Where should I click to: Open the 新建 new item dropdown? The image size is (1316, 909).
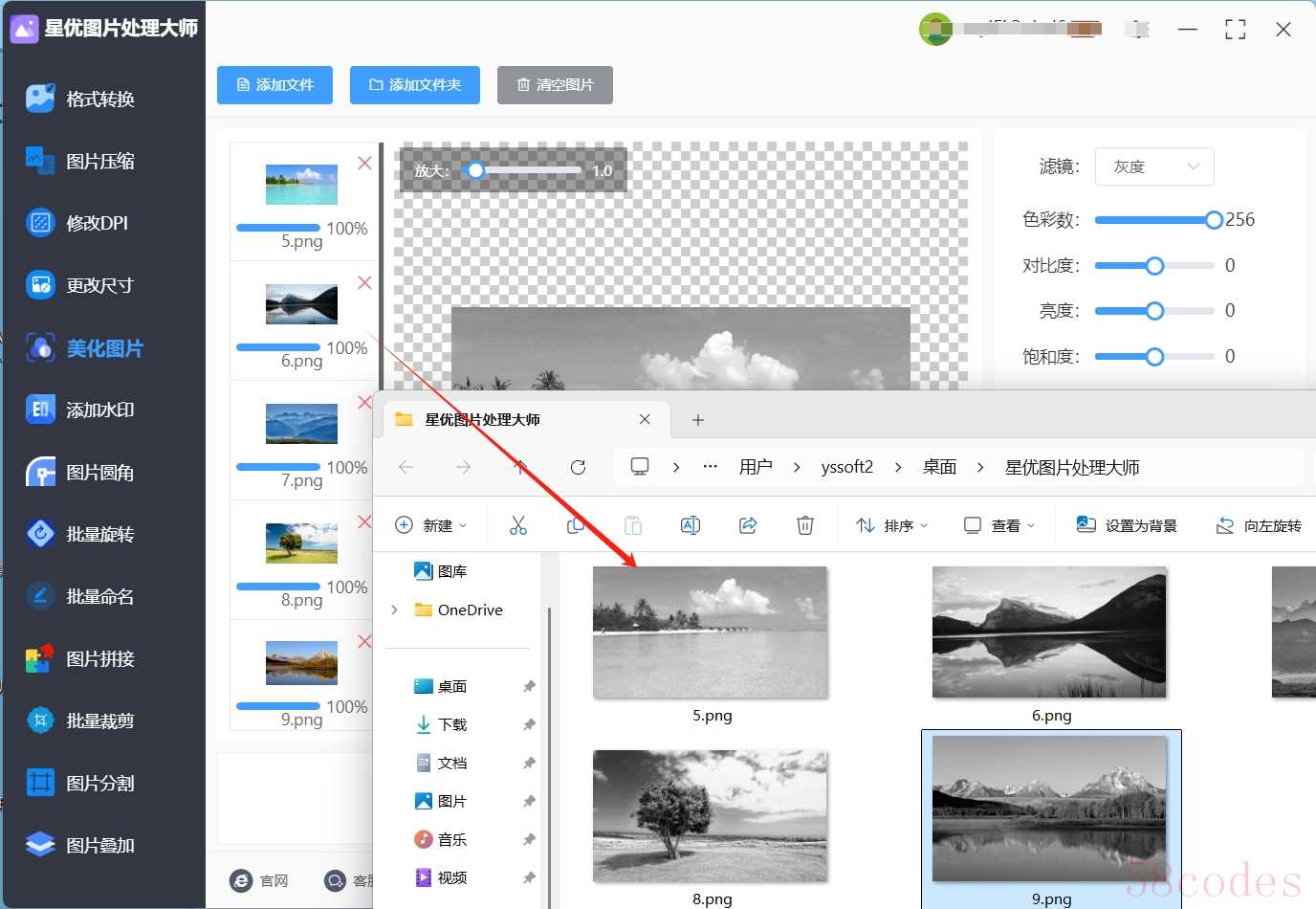pyautogui.click(x=431, y=525)
